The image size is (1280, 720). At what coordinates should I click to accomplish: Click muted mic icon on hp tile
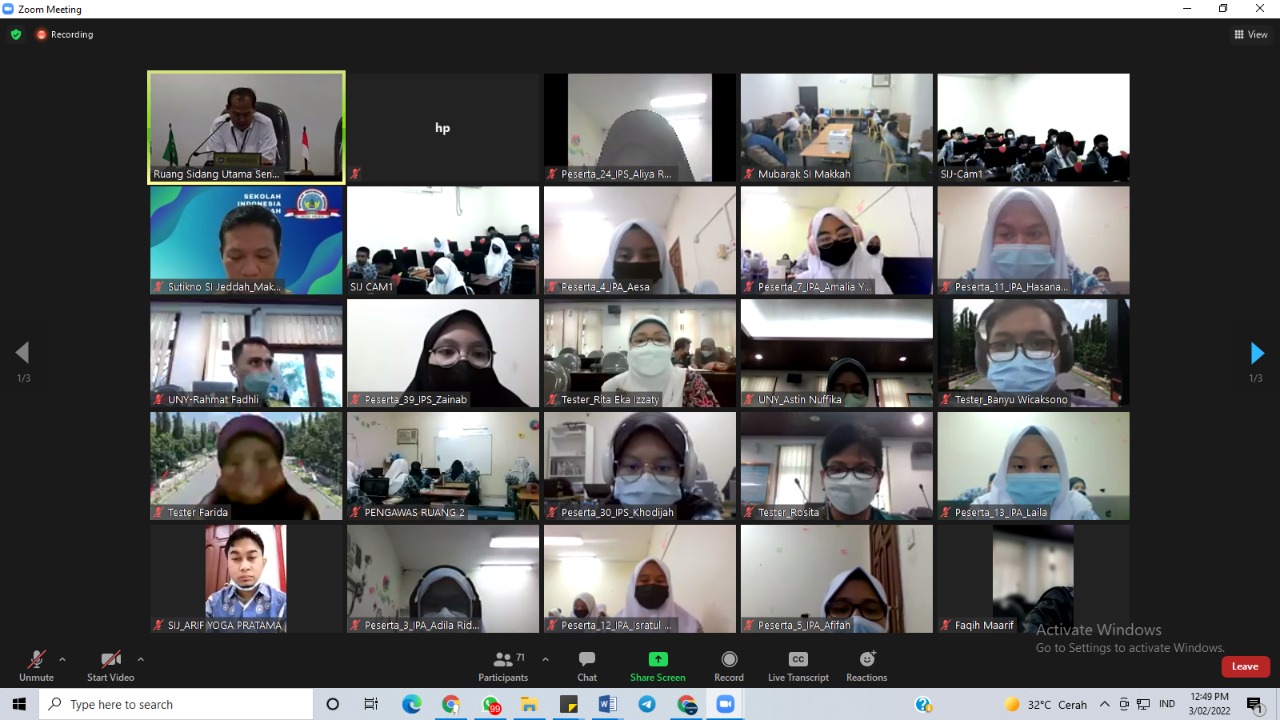click(355, 174)
